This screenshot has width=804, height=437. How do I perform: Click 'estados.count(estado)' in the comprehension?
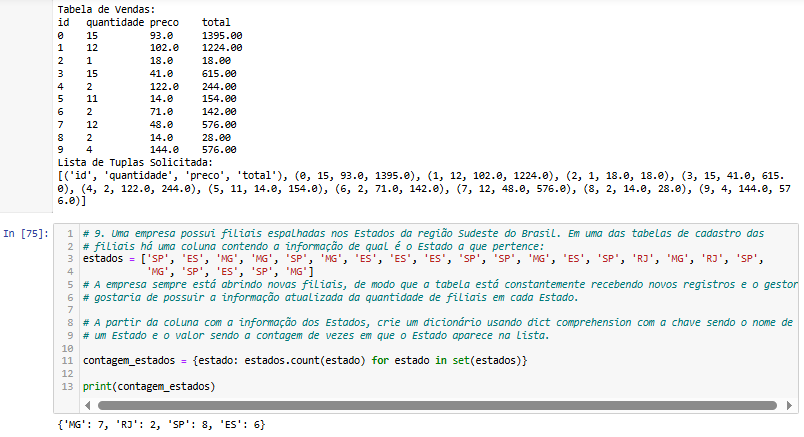pos(305,361)
